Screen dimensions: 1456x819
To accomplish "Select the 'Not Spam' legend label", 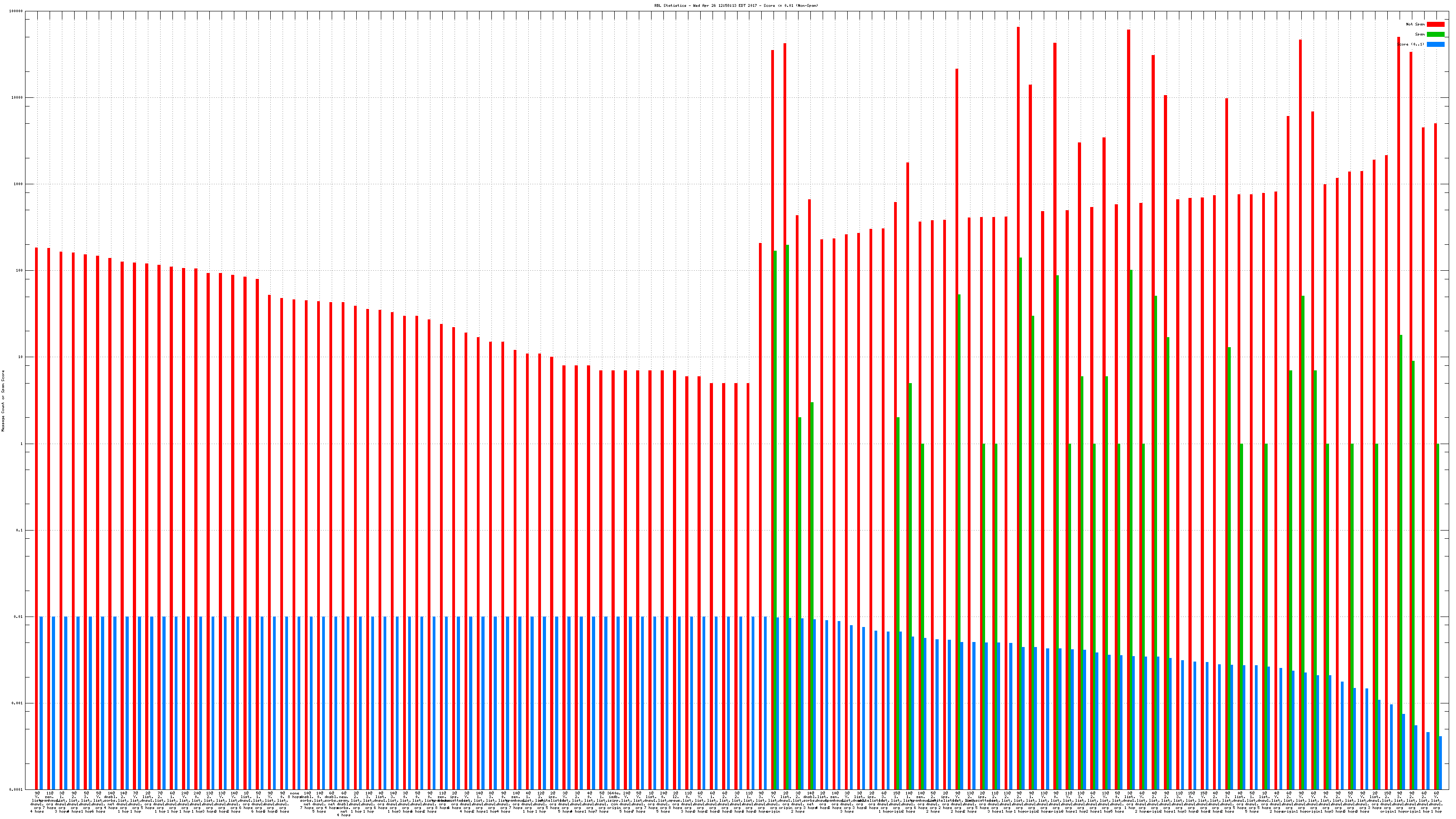I will click(1416, 24).
